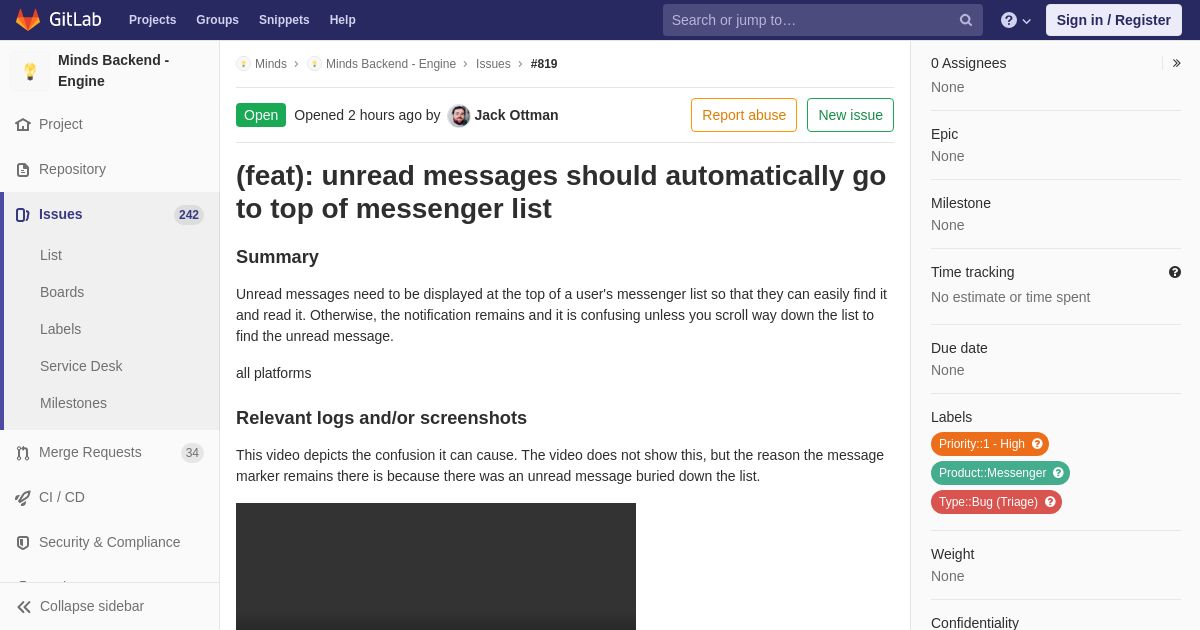Click the Merge Requests icon
Viewport: 1200px width, 630px height.
pos(23,453)
